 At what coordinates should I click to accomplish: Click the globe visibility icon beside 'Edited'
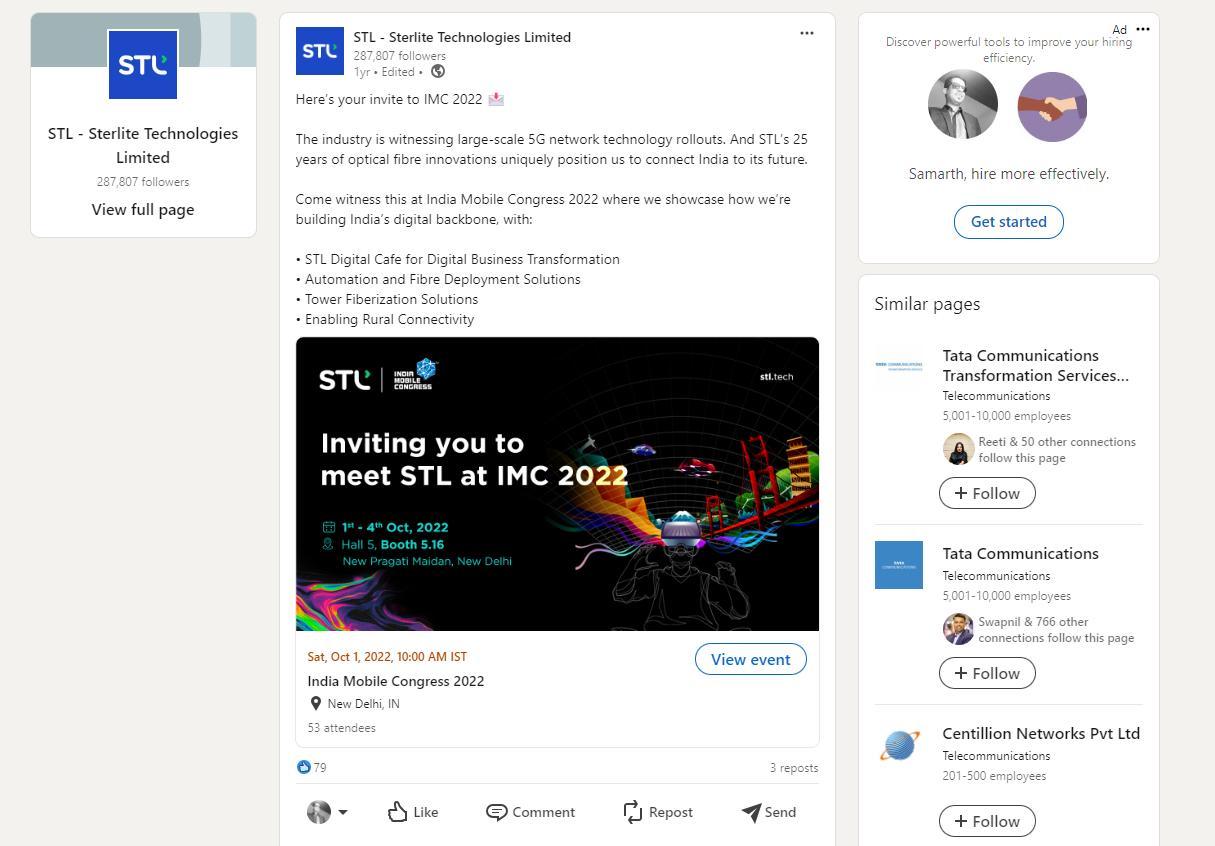(437, 72)
